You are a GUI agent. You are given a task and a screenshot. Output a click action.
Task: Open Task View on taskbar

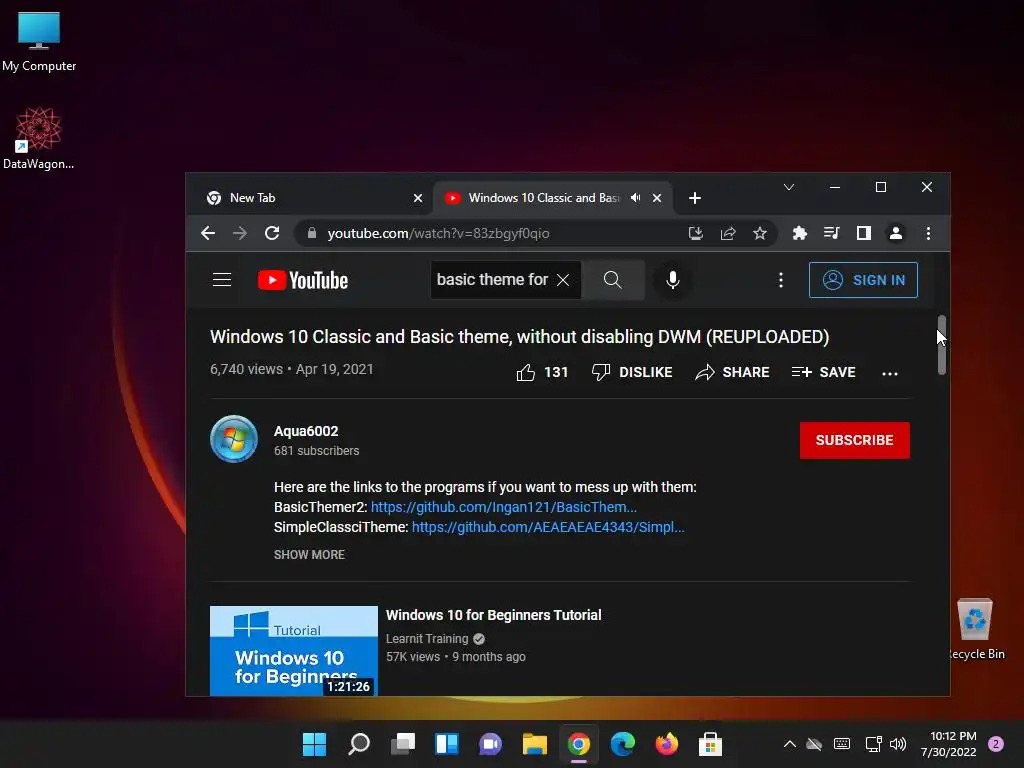(x=403, y=744)
